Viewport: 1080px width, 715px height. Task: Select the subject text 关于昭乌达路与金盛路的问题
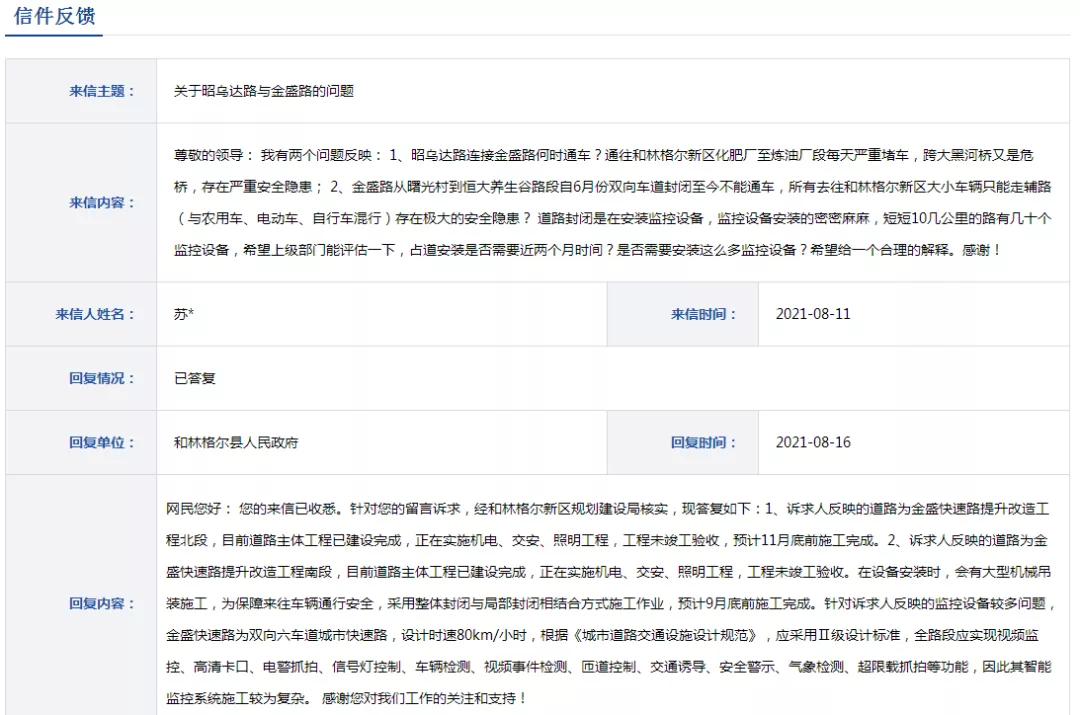coord(263,91)
